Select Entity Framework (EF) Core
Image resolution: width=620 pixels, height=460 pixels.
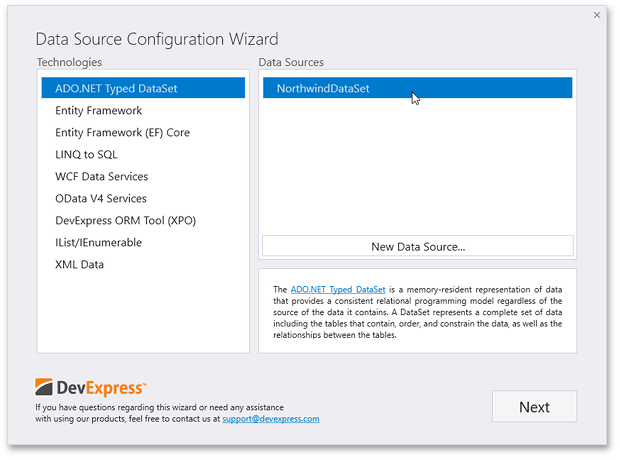click(143, 133)
